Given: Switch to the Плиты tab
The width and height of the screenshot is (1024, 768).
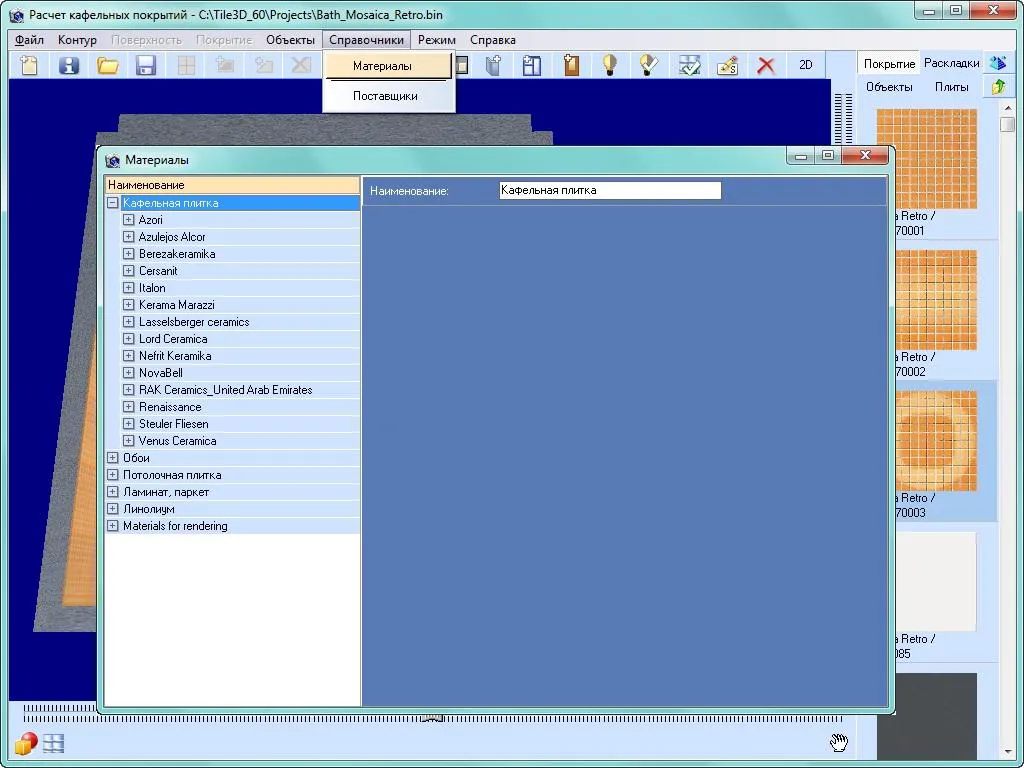Looking at the screenshot, I should 952,87.
